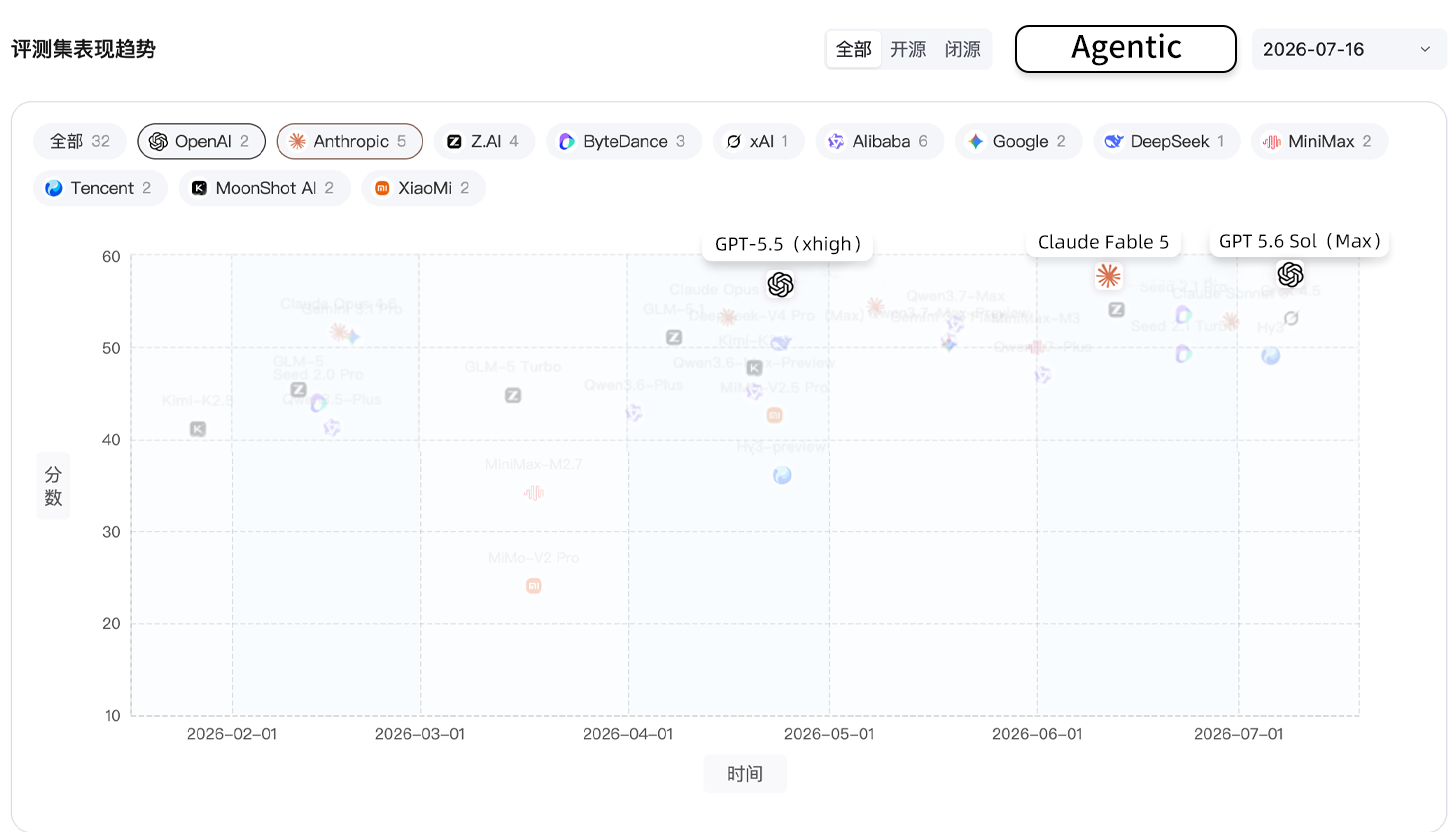Click the OpenAI marker under GPT-5.5 (xhigh)
Viewport: 1448px width, 832px height.
point(781,285)
